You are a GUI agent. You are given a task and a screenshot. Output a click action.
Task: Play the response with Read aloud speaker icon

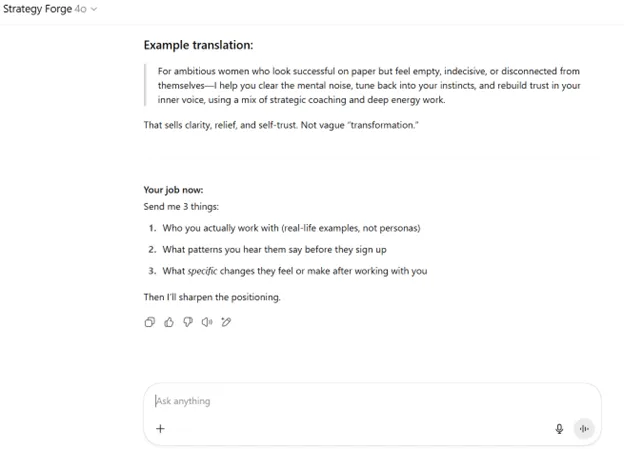click(x=207, y=322)
